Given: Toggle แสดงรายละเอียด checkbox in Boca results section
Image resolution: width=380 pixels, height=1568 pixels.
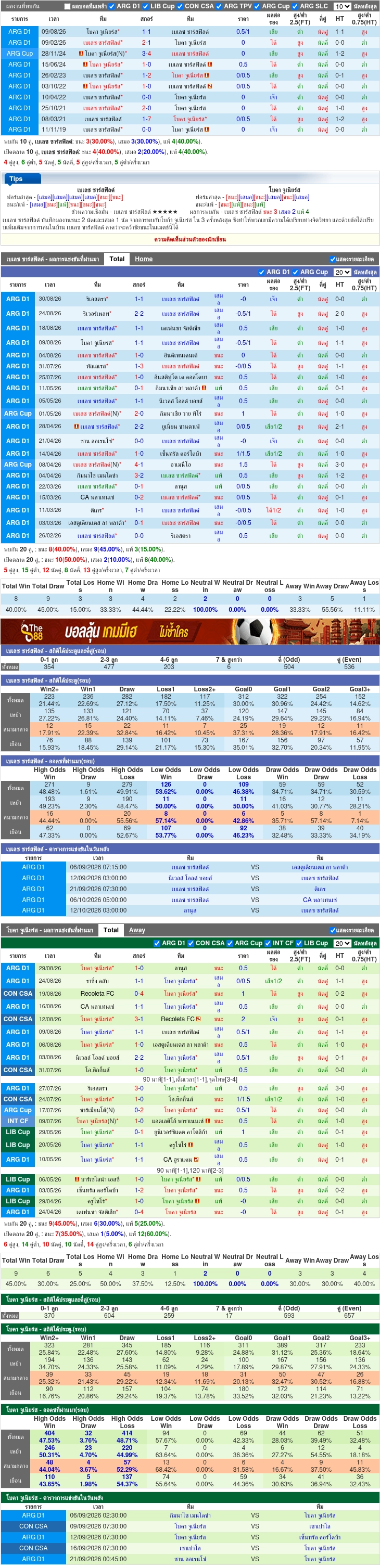Looking at the screenshot, I should point(333,930).
